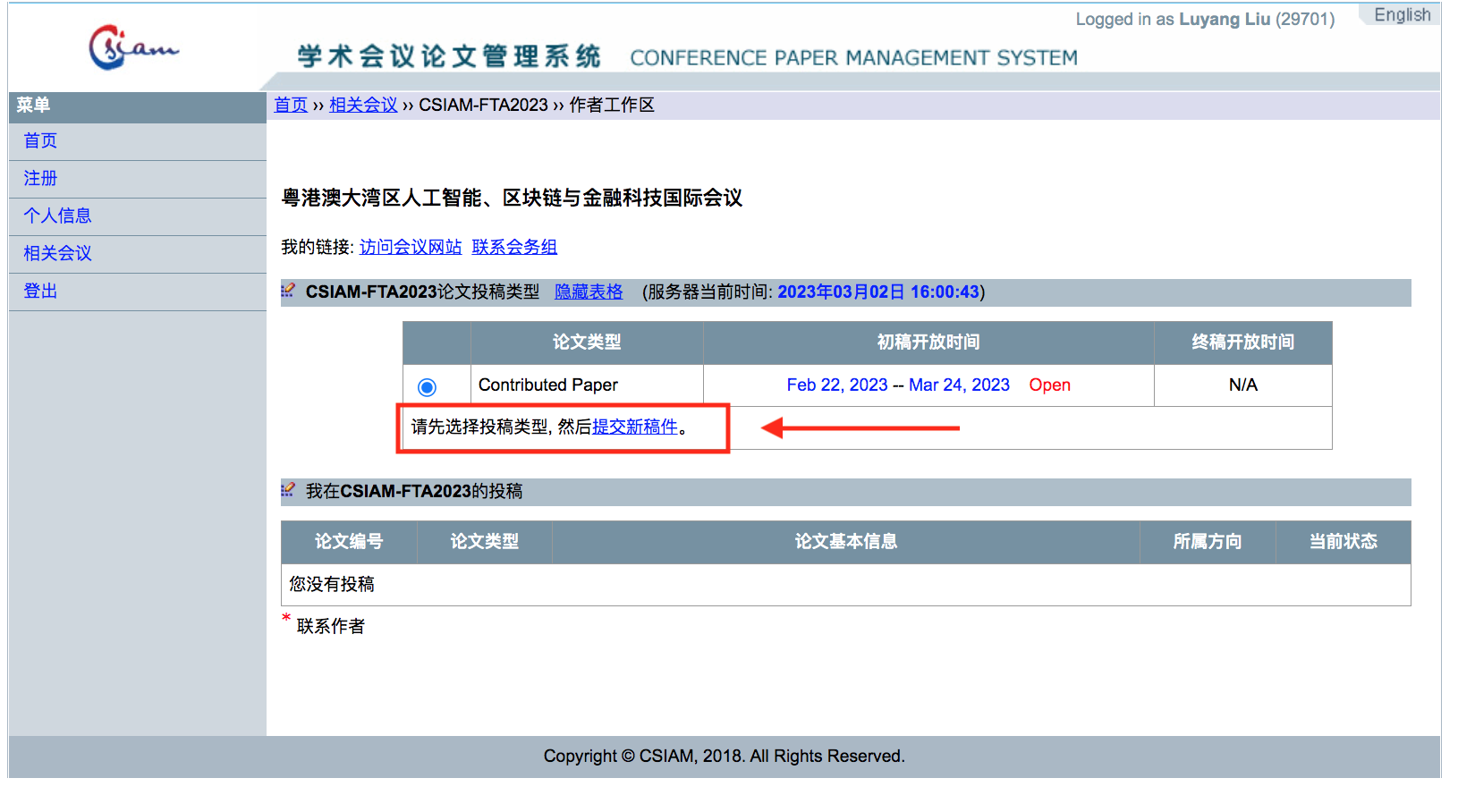Click the 提交新稿件 link

coord(635,427)
